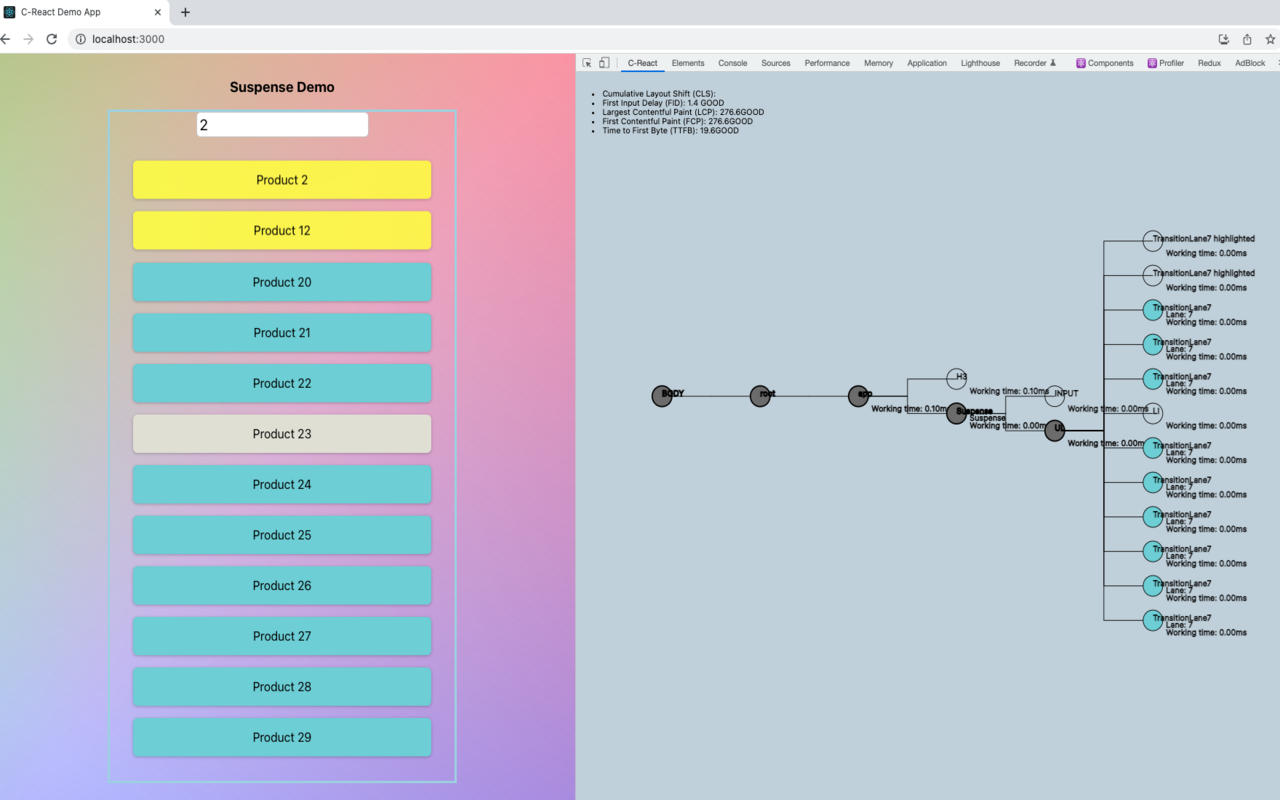Click the install app icon in address bar
This screenshot has width=1280, height=800.
pos(1224,39)
